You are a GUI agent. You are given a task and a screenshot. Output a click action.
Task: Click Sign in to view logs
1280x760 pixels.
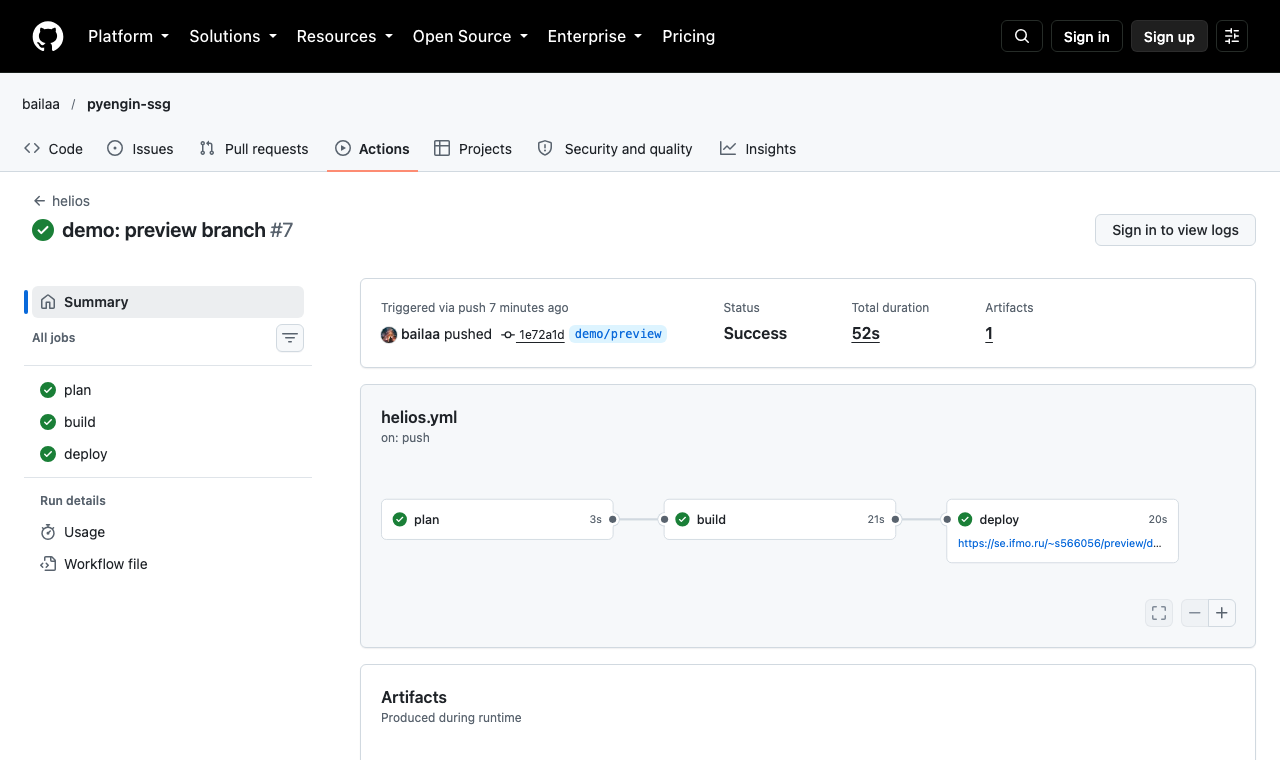click(1175, 230)
